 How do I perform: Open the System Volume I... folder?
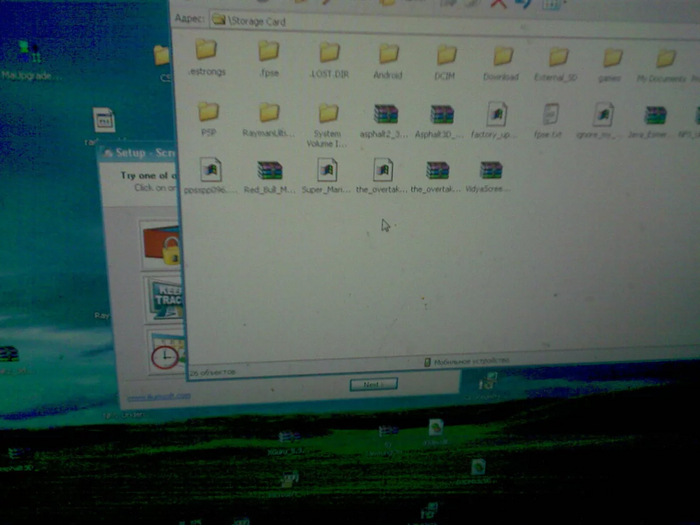(x=328, y=126)
